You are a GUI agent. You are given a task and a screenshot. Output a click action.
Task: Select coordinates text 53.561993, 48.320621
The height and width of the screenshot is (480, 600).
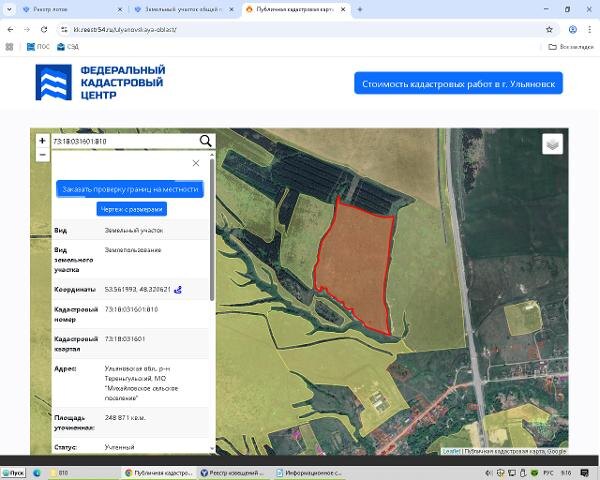(x=138, y=290)
